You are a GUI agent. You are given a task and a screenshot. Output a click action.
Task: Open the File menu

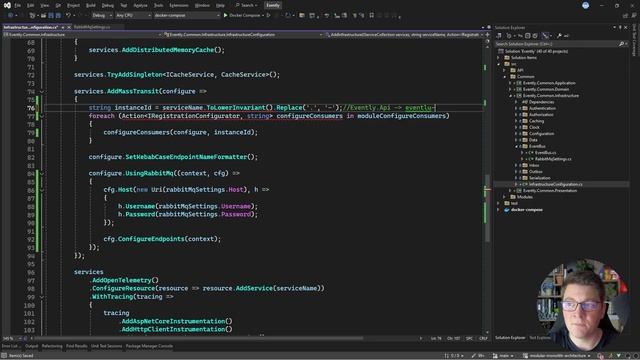click(x=18, y=5)
